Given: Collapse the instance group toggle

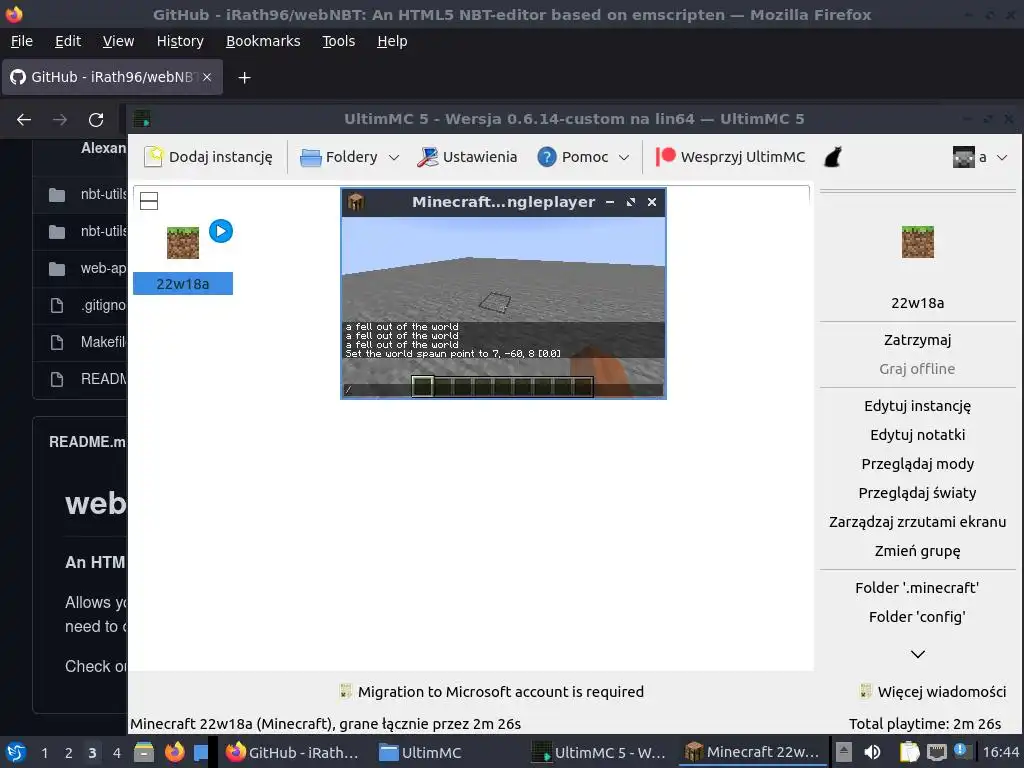Looking at the screenshot, I should tap(149, 201).
